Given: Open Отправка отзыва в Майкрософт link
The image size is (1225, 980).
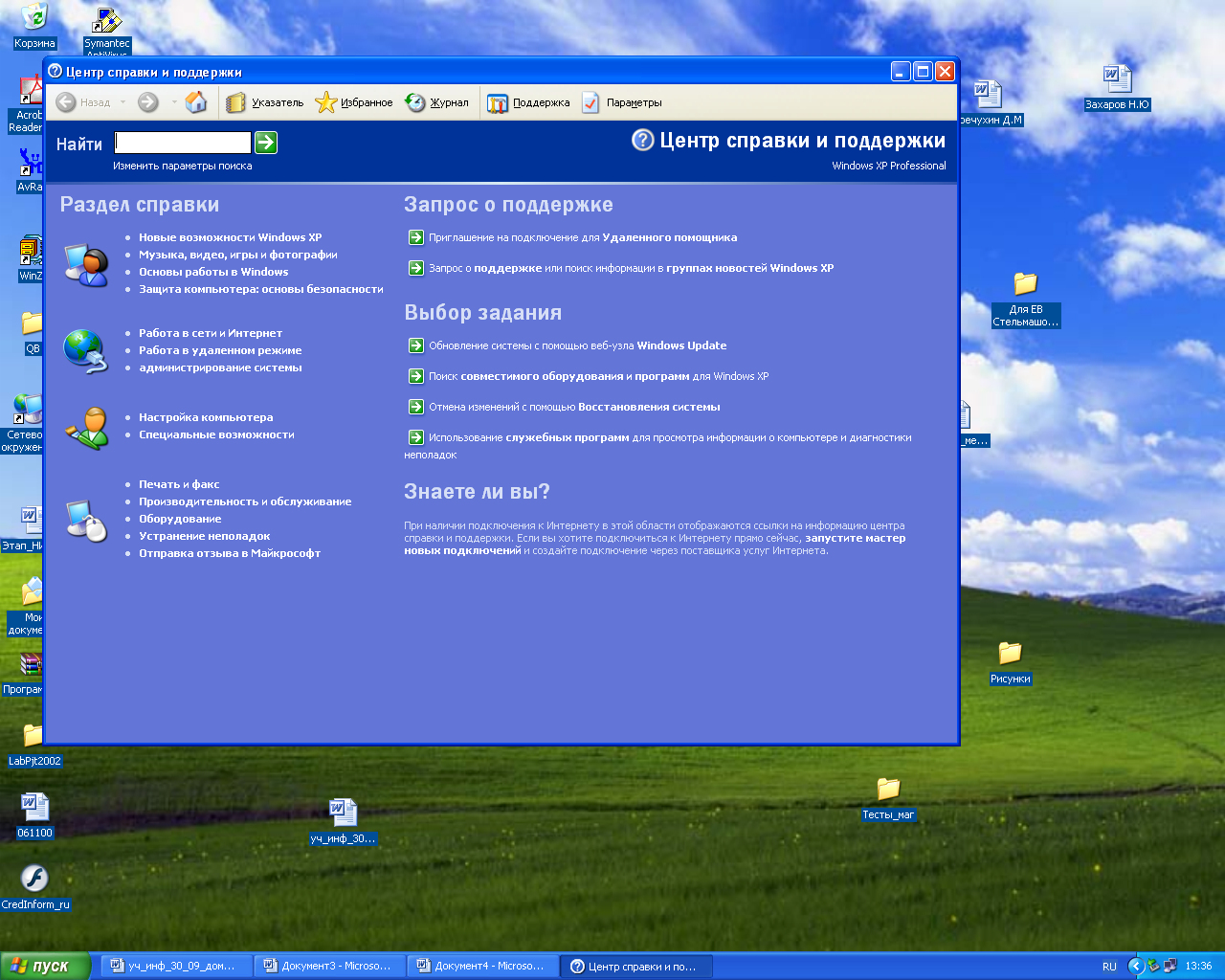Looking at the screenshot, I should pos(230,553).
